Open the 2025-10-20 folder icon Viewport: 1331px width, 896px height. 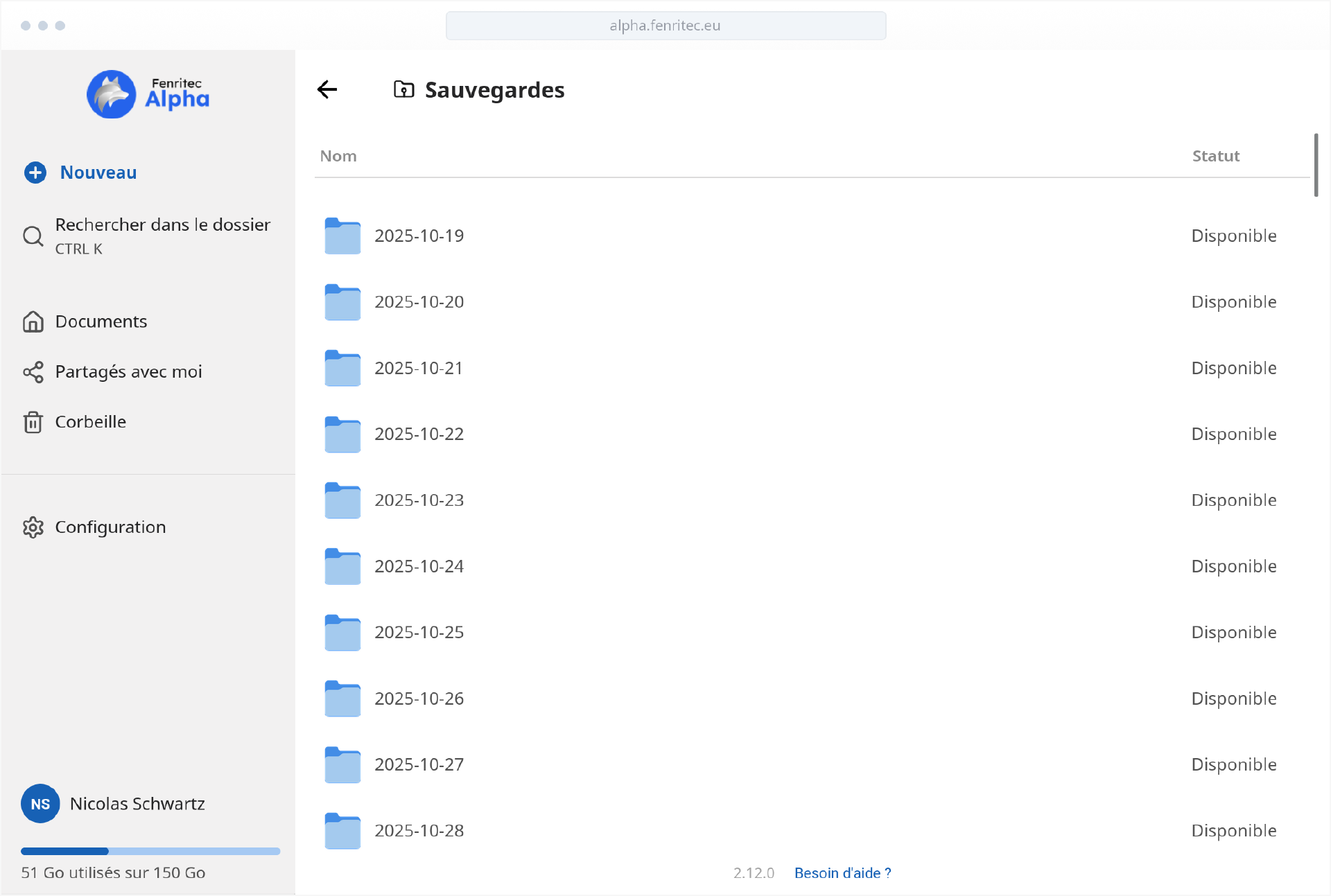pos(342,302)
